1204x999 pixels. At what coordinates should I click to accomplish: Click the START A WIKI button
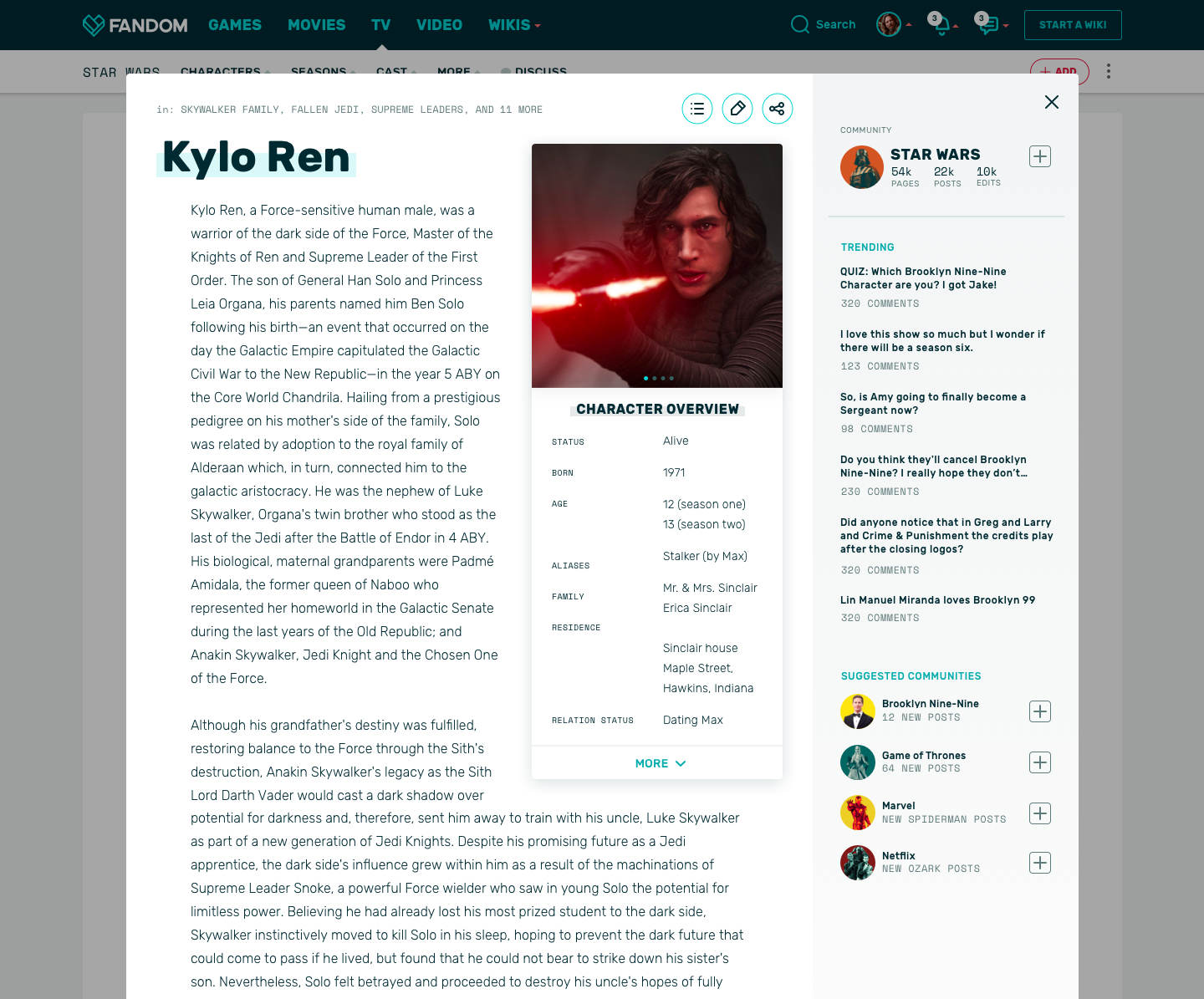coord(1073,24)
